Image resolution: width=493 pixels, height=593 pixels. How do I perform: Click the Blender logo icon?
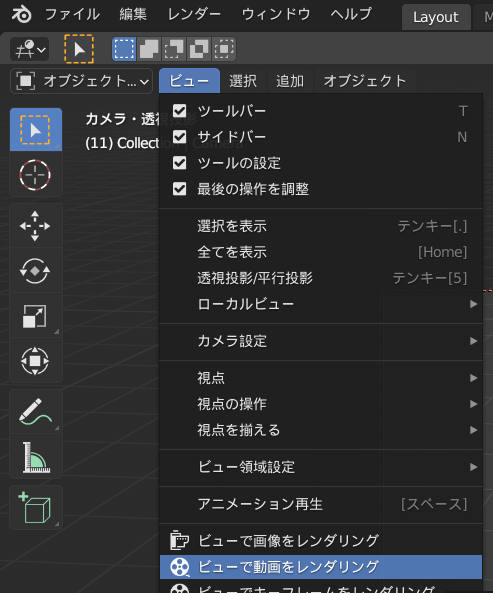[x=21, y=15]
